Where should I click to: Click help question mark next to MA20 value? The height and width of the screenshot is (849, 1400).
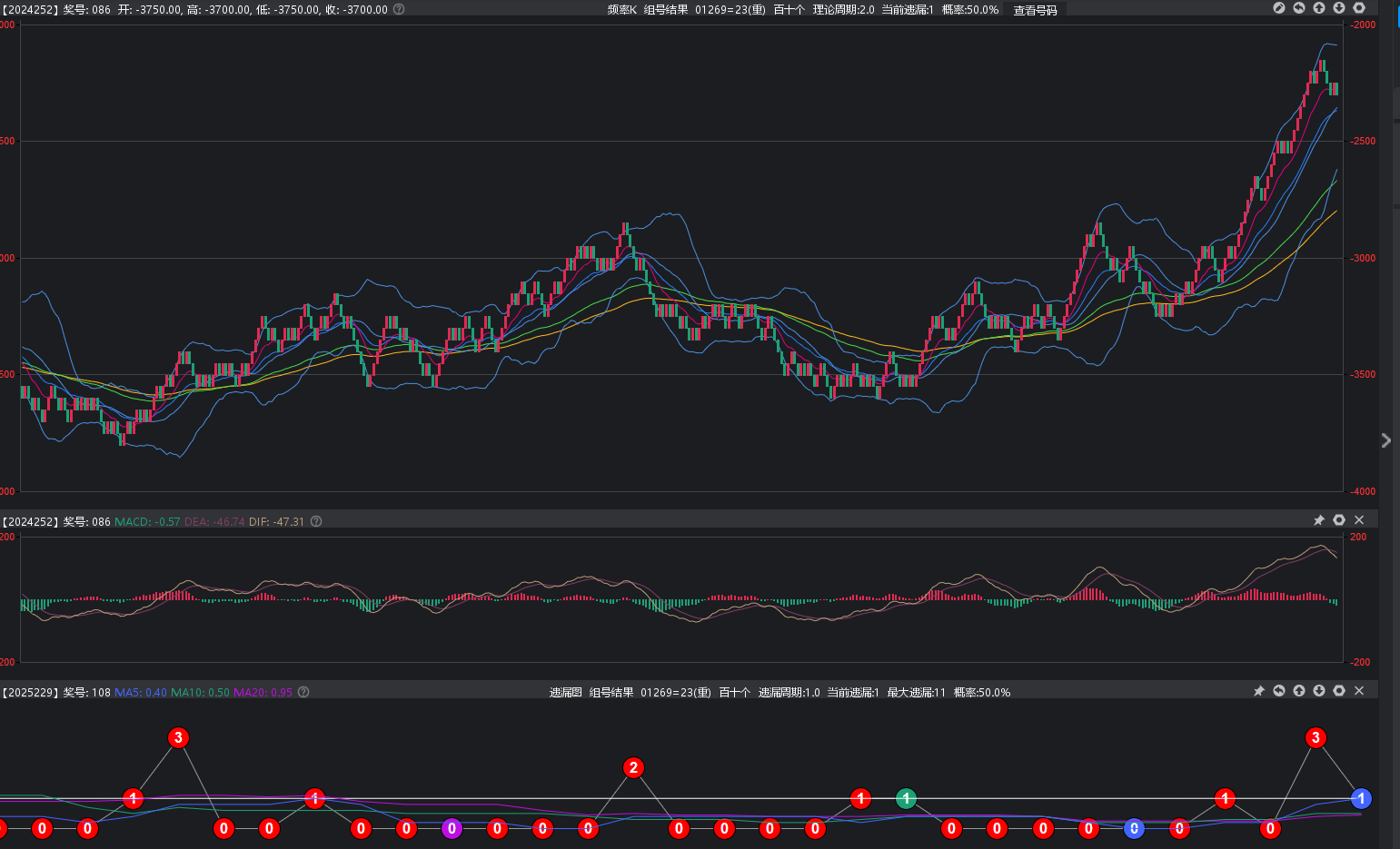click(303, 692)
